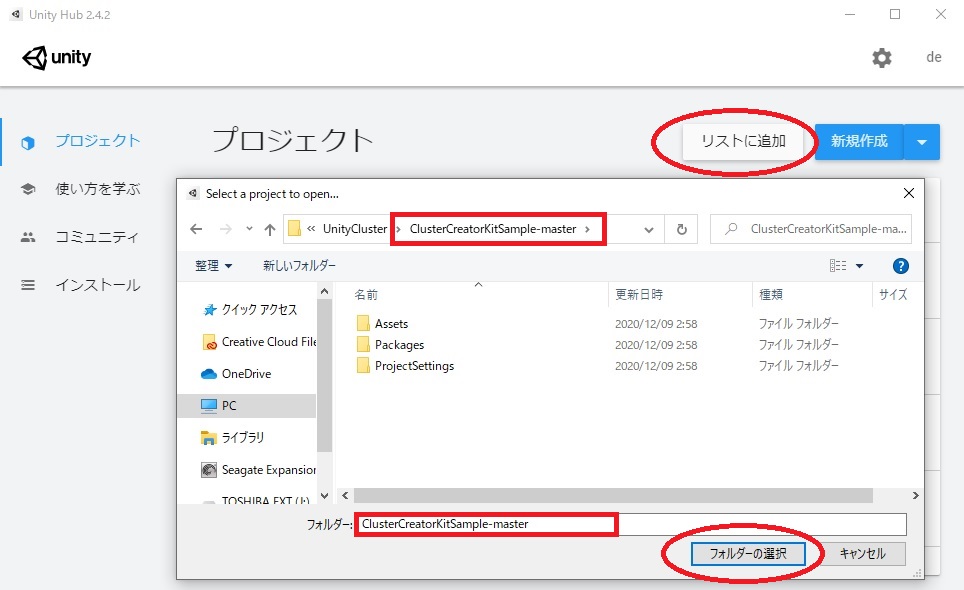Select OneDrive in navigation pane
The image size is (964, 590).
(246, 374)
